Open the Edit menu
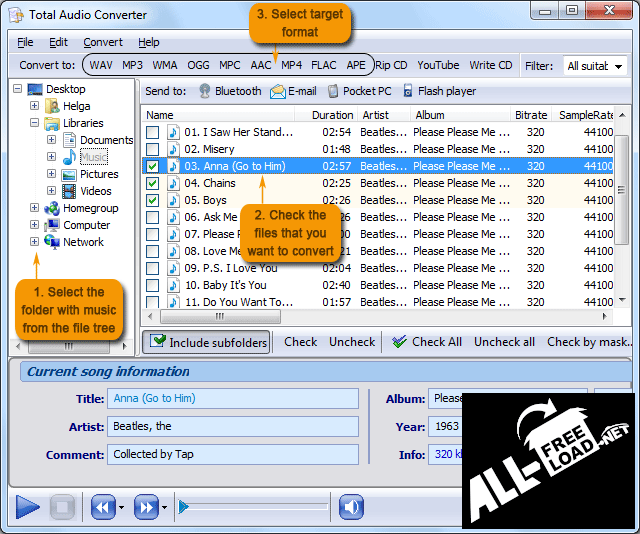Viewport: 640px width, 534px height. pyautogui.click(x=59, y=42)
